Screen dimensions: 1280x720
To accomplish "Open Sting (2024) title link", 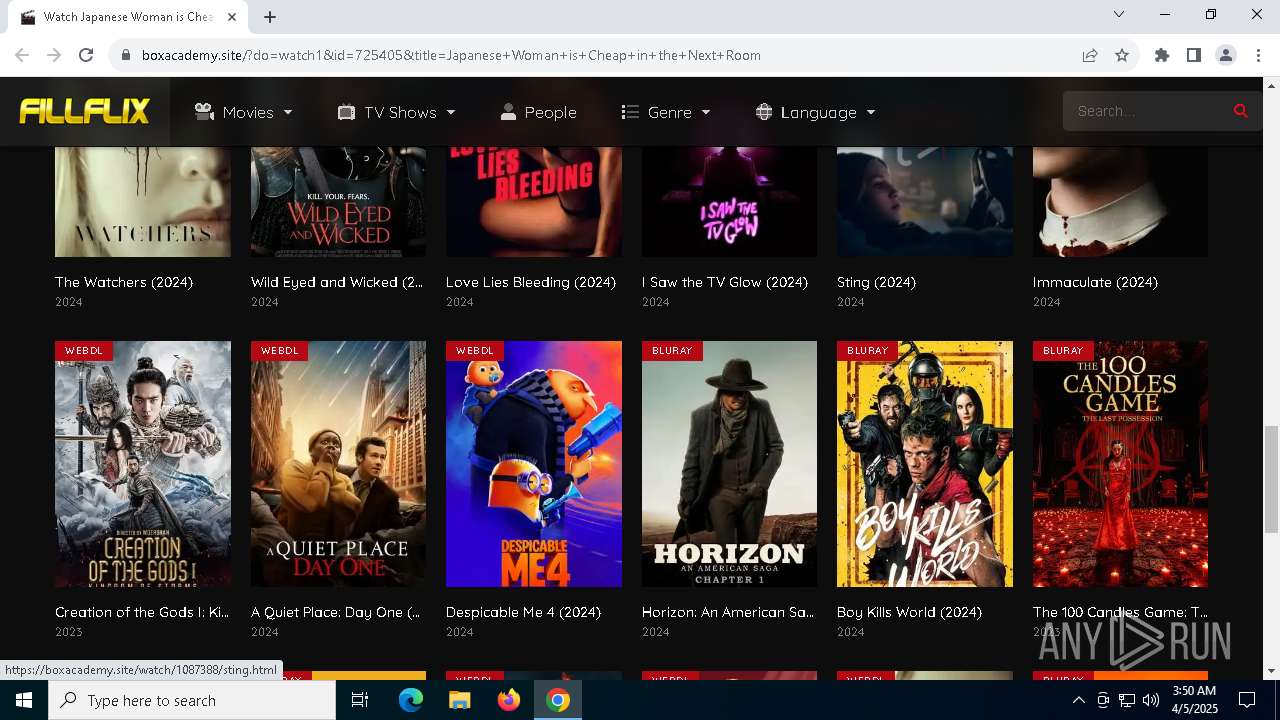I will (x=876, y=282).
